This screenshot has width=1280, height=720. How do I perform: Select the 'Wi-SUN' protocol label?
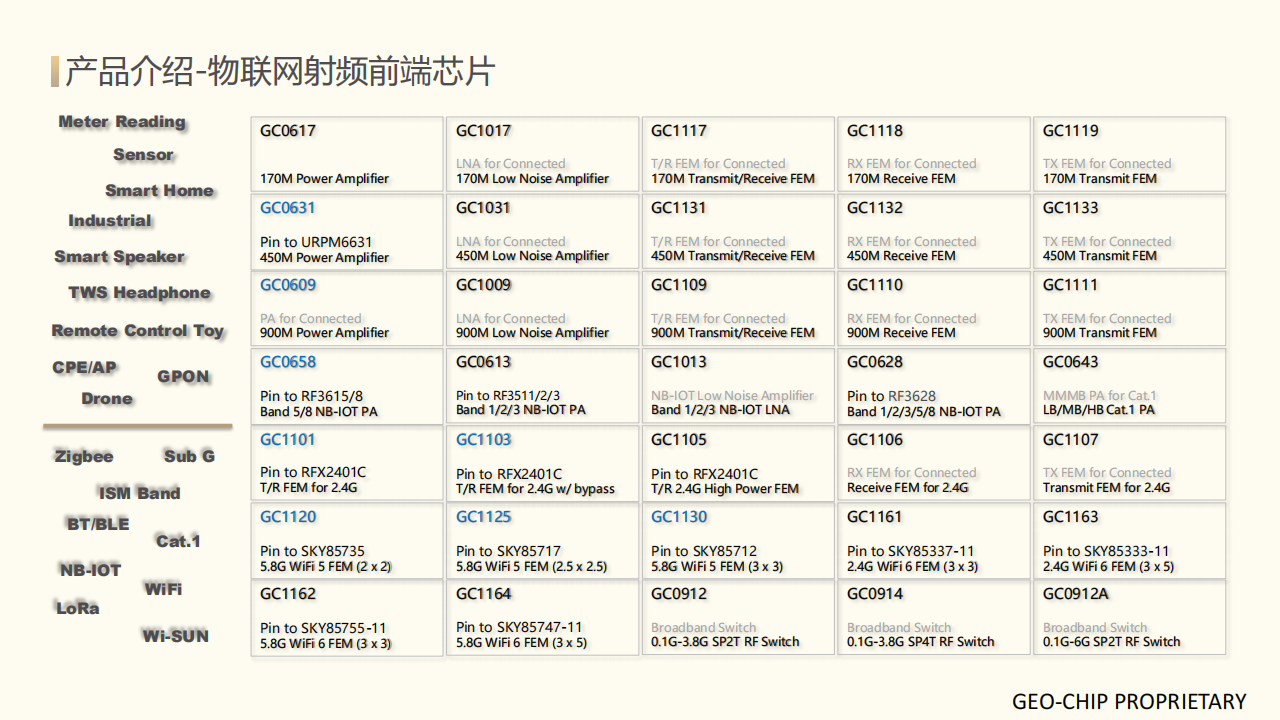click(175, 636)
